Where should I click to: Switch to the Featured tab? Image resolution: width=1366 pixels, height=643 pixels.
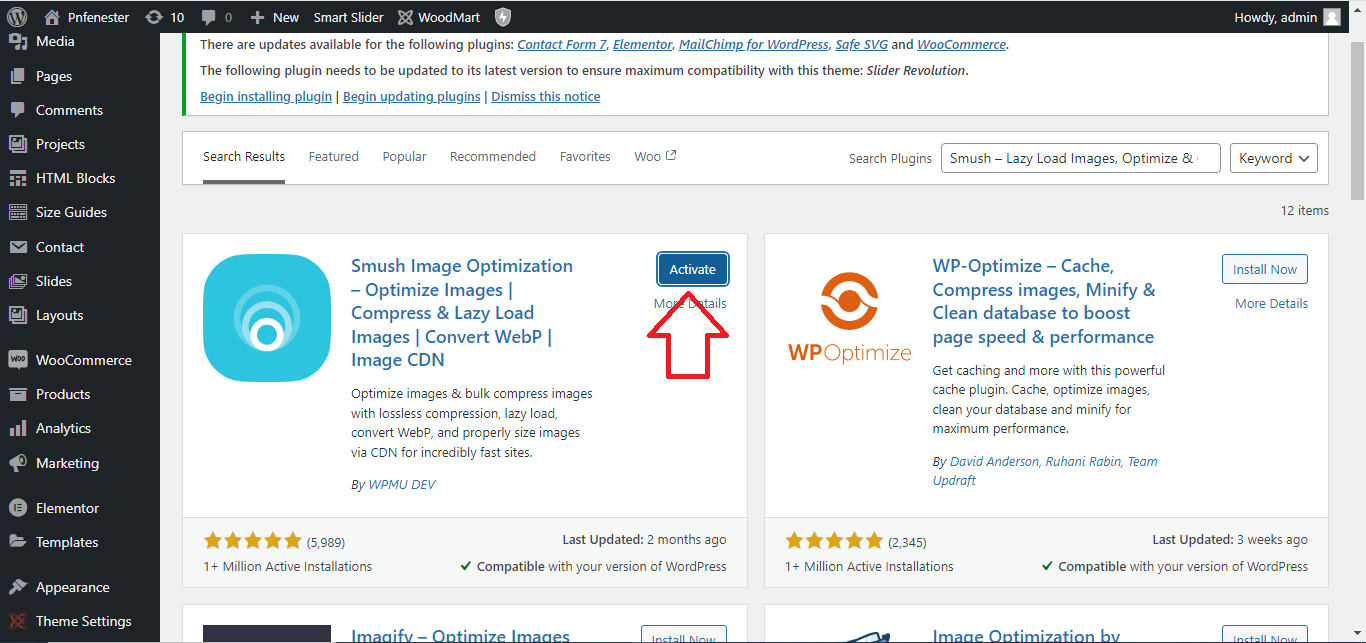pos(333,157)
